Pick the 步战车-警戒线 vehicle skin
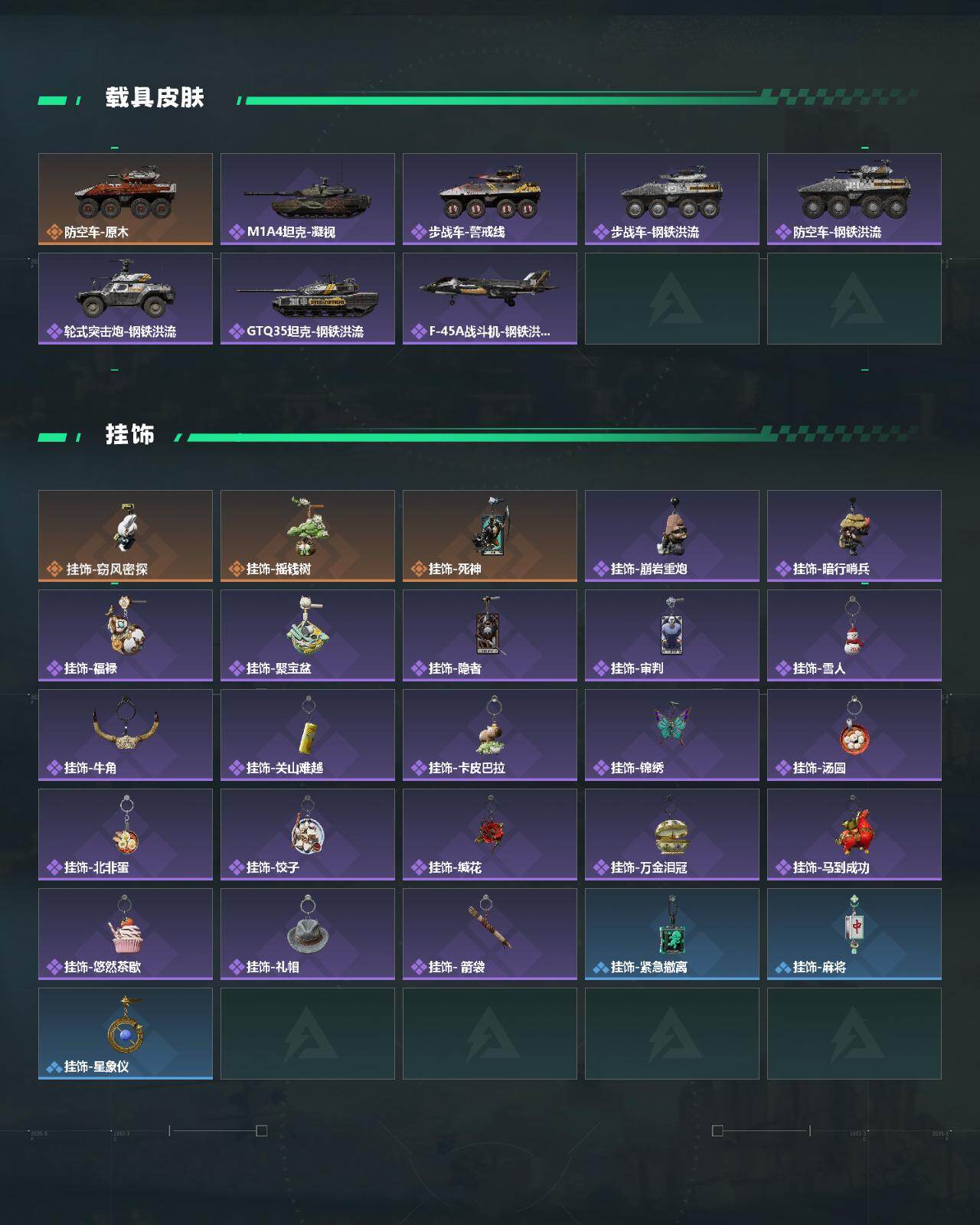The height and width of the screenshot is (1225, 980). pyautogui.click(x=490, y=199)
